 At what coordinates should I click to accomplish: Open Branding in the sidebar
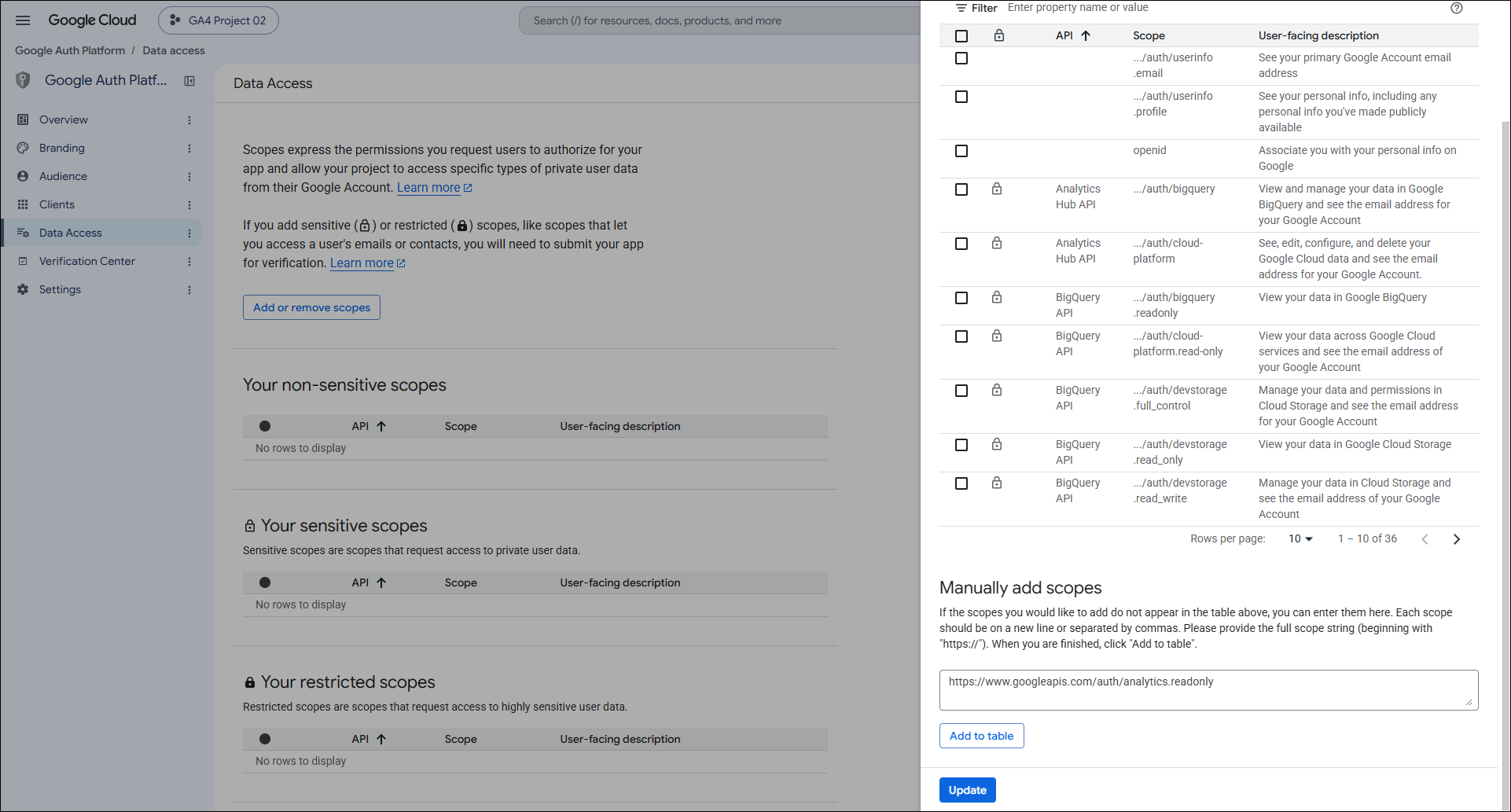[62, 148]
